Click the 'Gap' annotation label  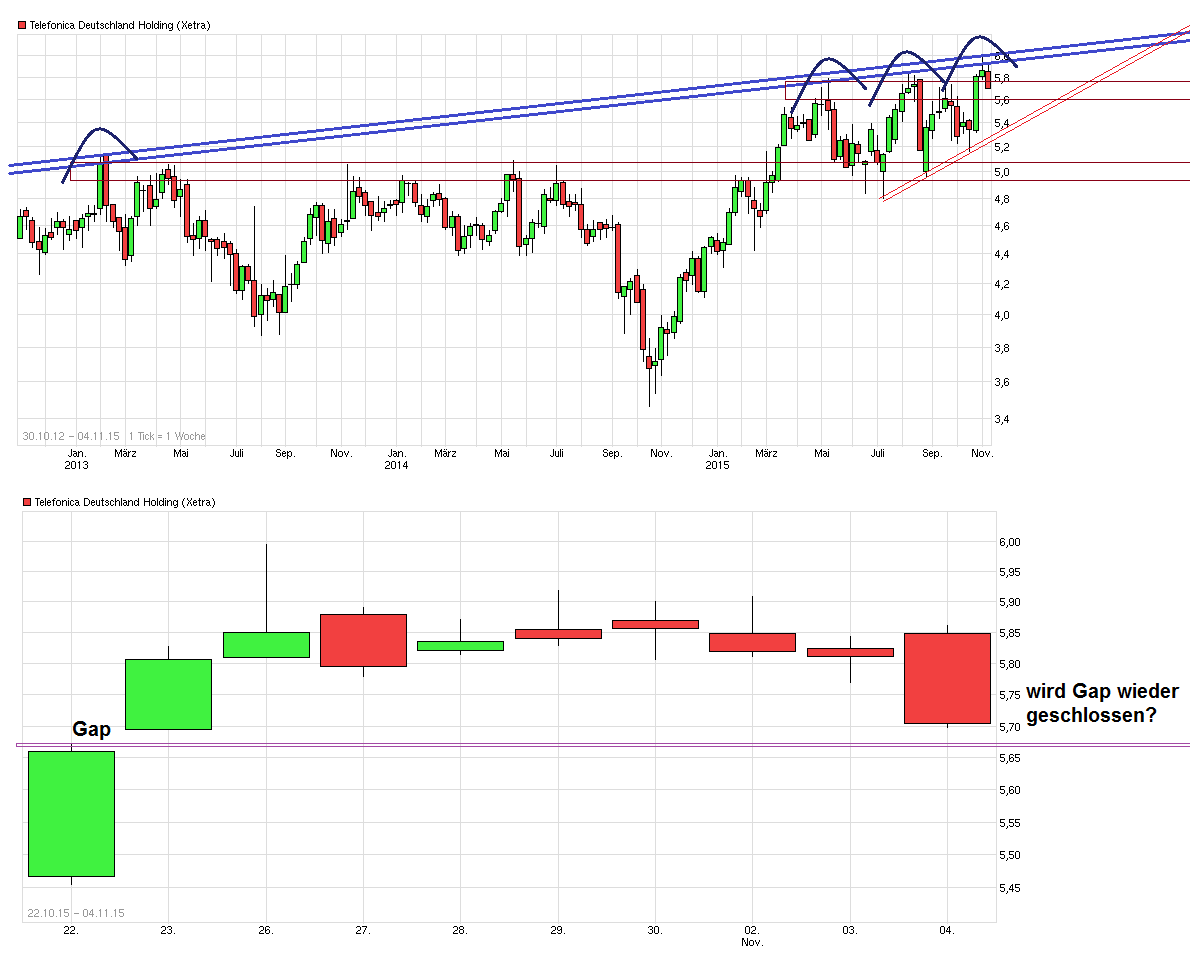tap(91, 729)
